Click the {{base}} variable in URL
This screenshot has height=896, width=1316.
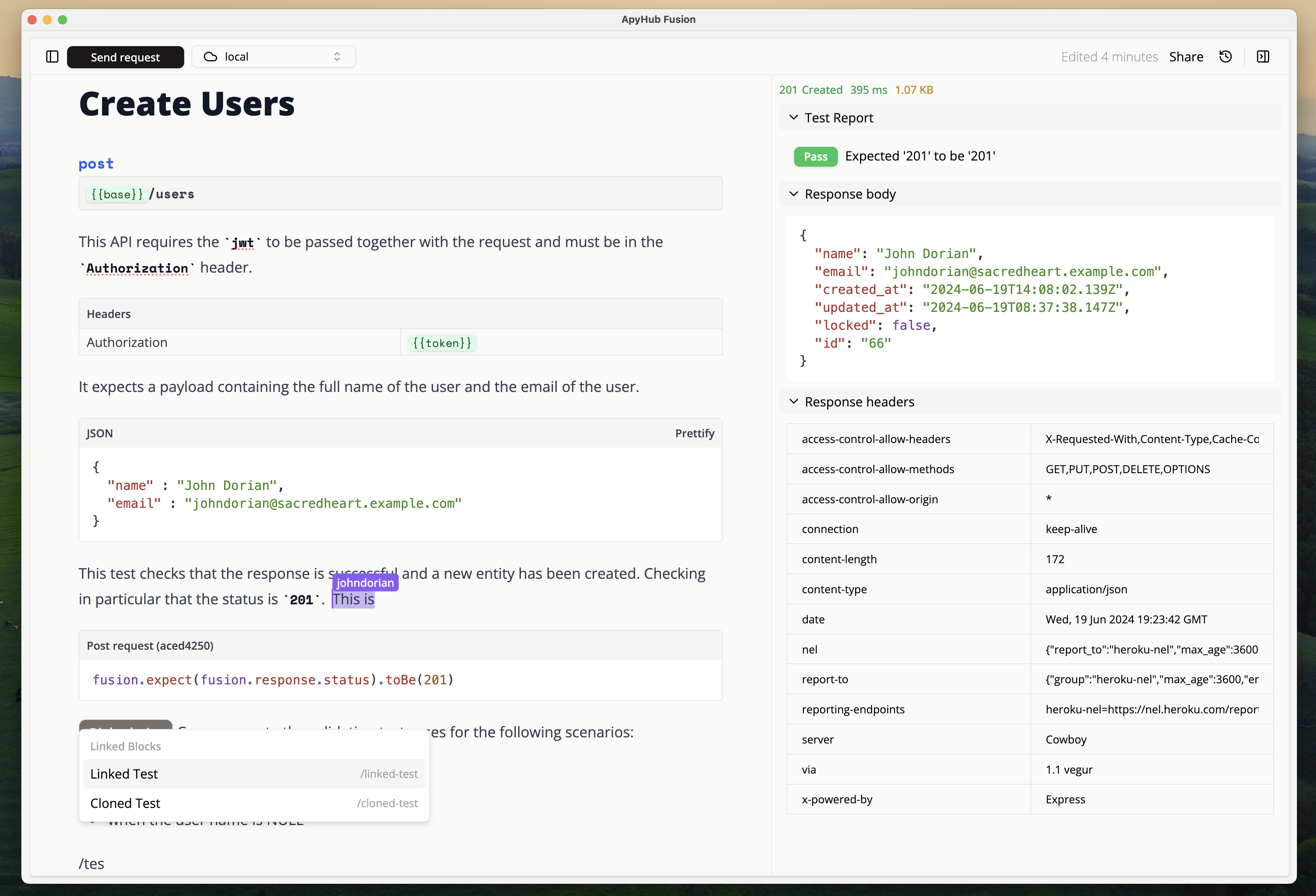[x=117, y=194]
